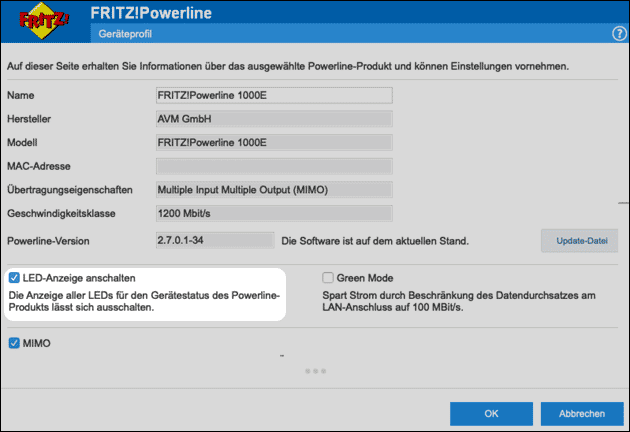Viewport: 630px width, 432px height.
Task: Confirm settings with OK button
Action: [x=491, y=414]
